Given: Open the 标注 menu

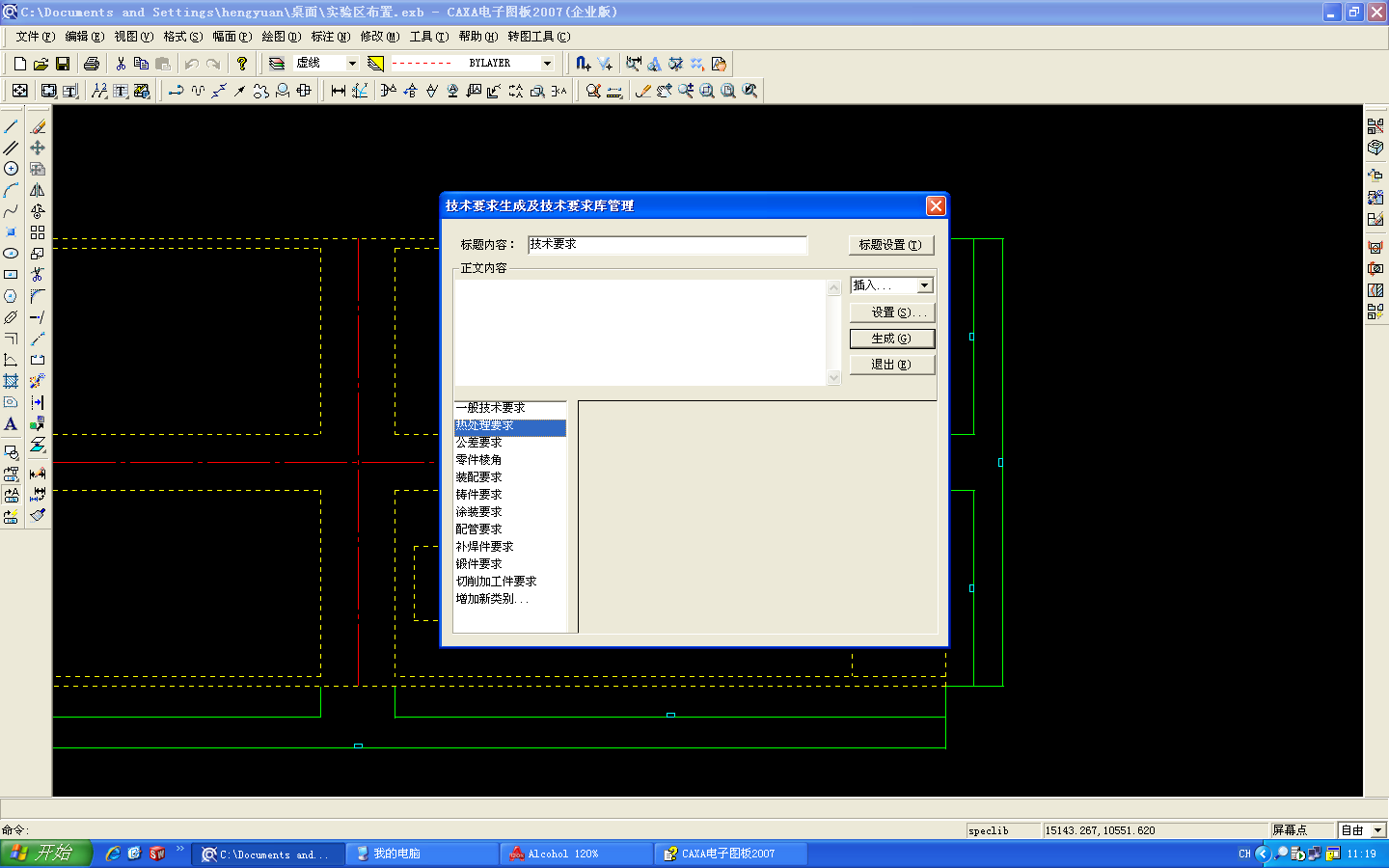Looking at the screenshot, I should coord(330,37).
